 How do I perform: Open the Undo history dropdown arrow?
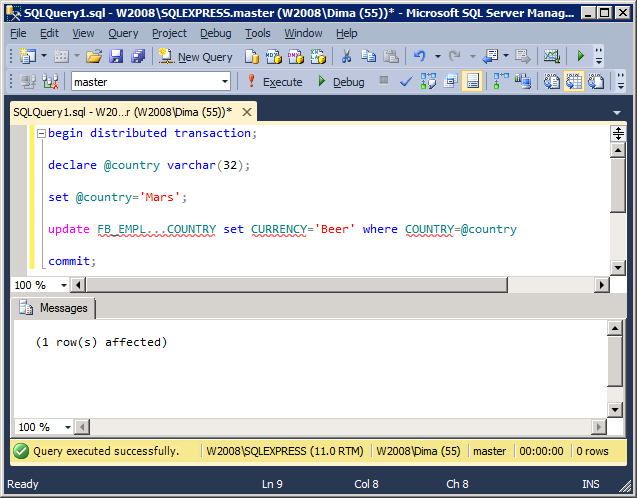click(x=438, y=56)
